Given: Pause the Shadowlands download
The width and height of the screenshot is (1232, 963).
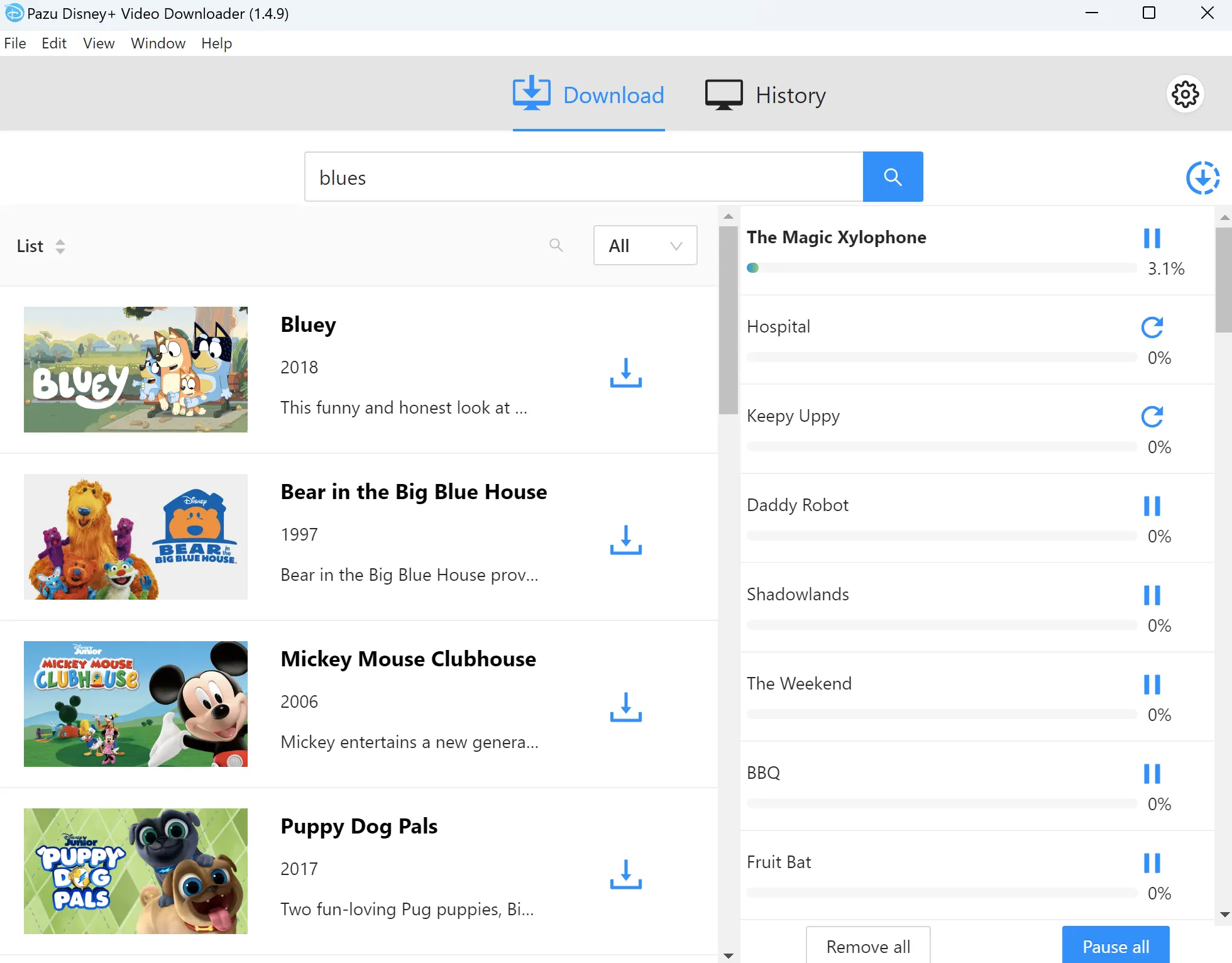Looking at the screenshot, I should pos(1152,595).
